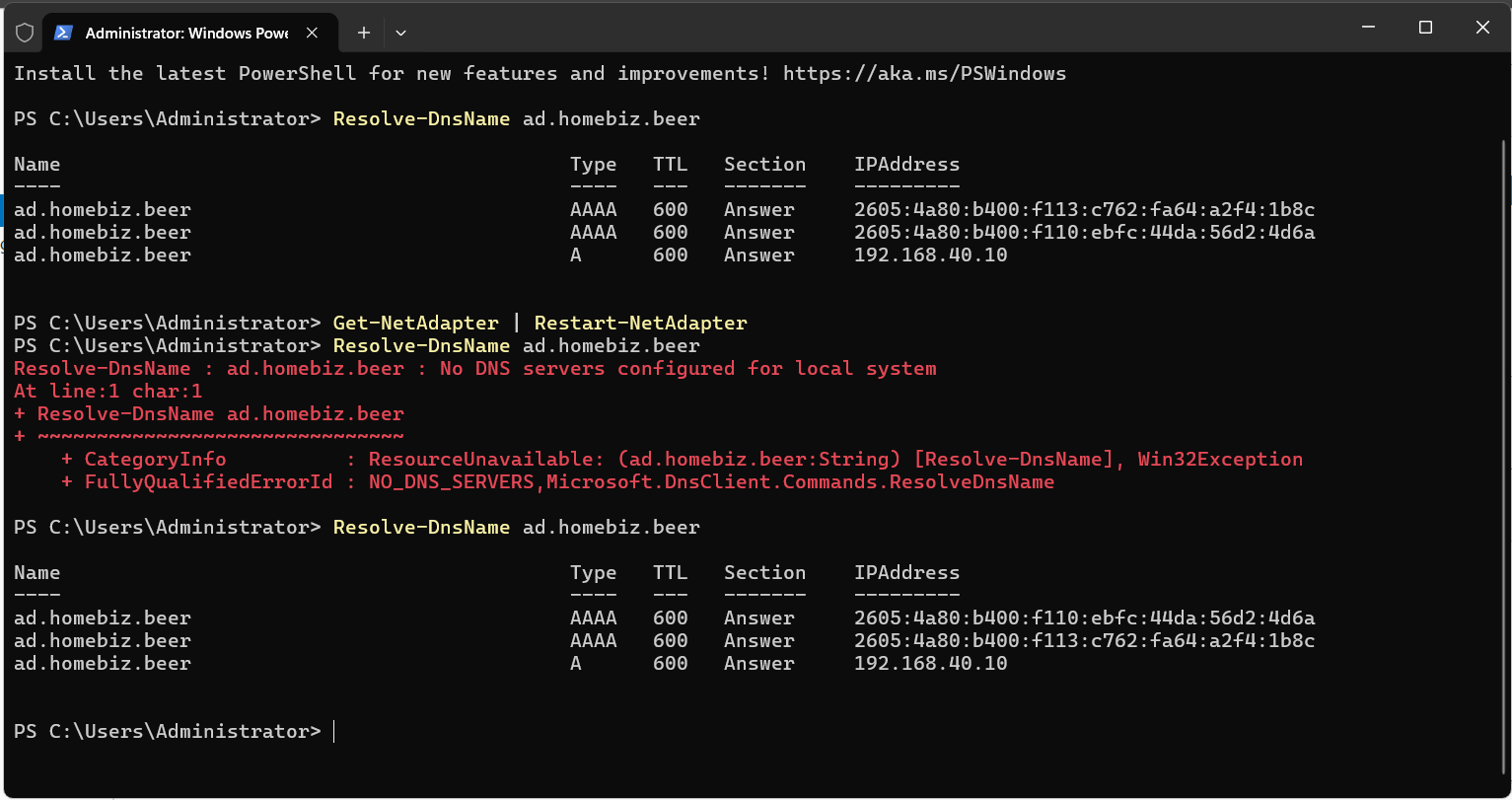1512x800 pixels.
Task: Open the new tab profile dropdown
Action: [x=400, y=33]
